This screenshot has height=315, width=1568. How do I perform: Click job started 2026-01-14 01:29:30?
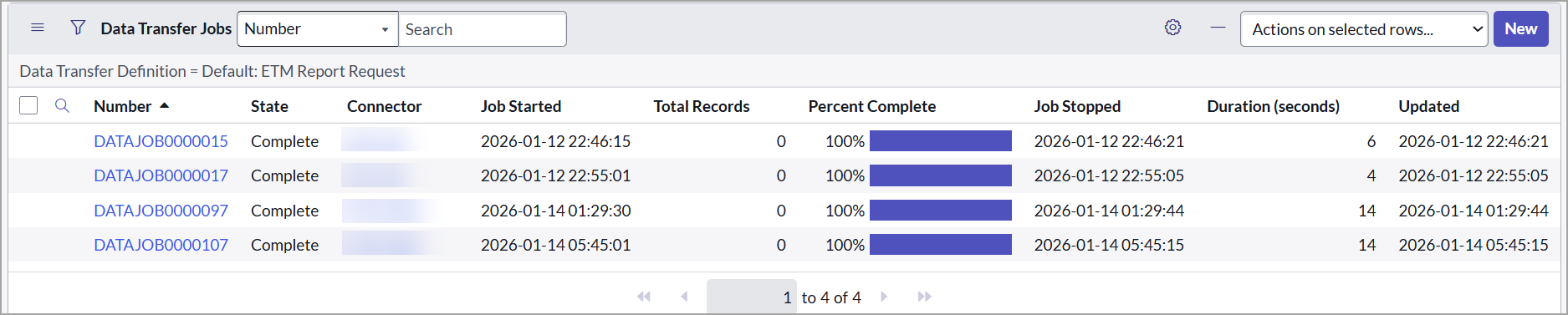coord(555,211)
